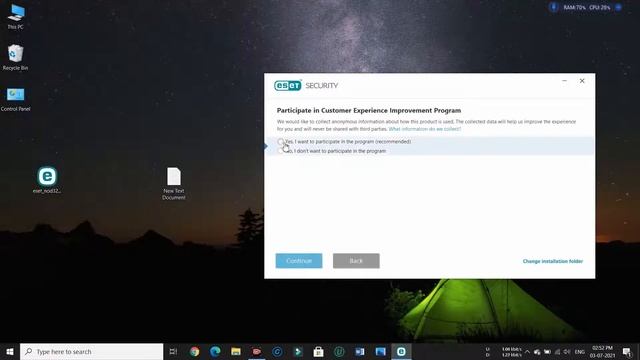Click the RAM CPU monitor widget
Viewport: 640px width, 360px height.
click(586, 7)
